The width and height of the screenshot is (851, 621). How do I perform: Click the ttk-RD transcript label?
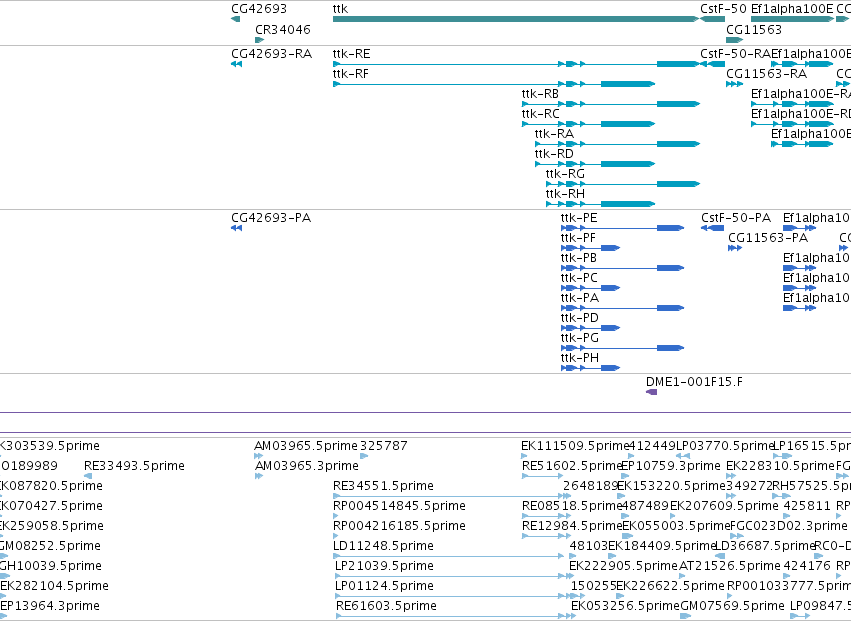(554, 154)
